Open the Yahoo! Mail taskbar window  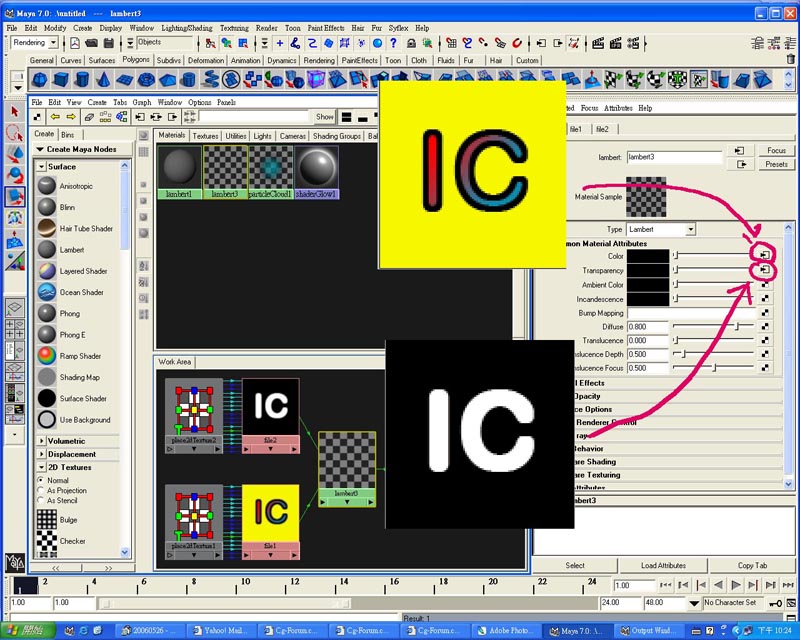pos(220,631)
